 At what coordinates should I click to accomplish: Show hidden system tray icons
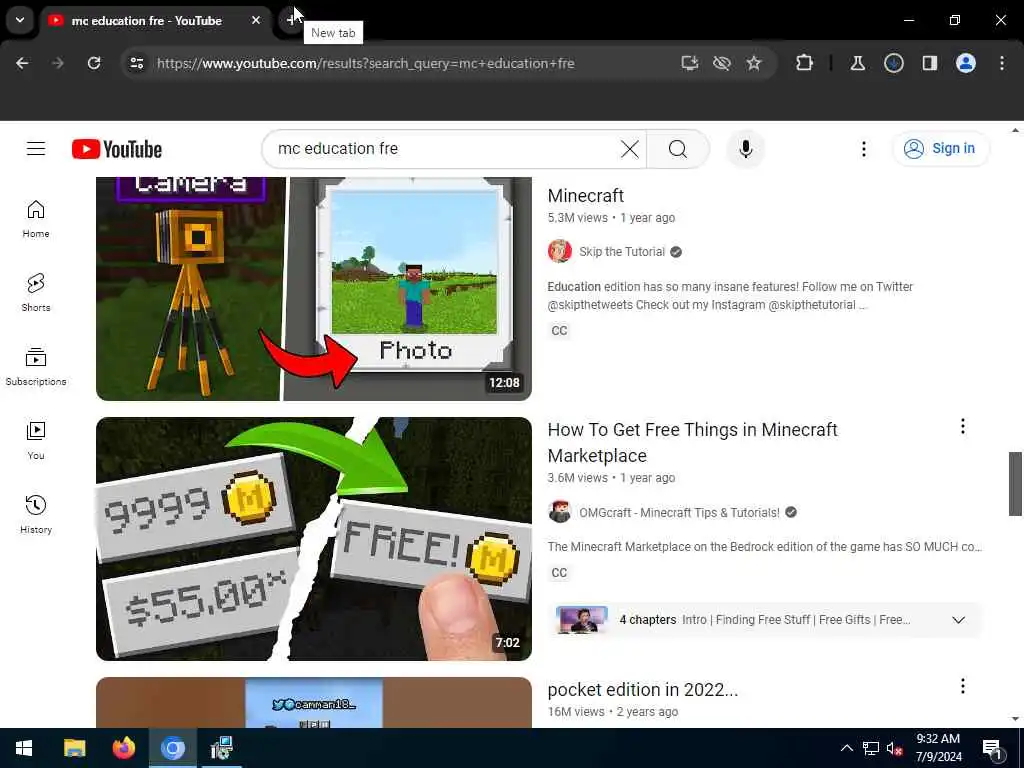coord(846,748)
